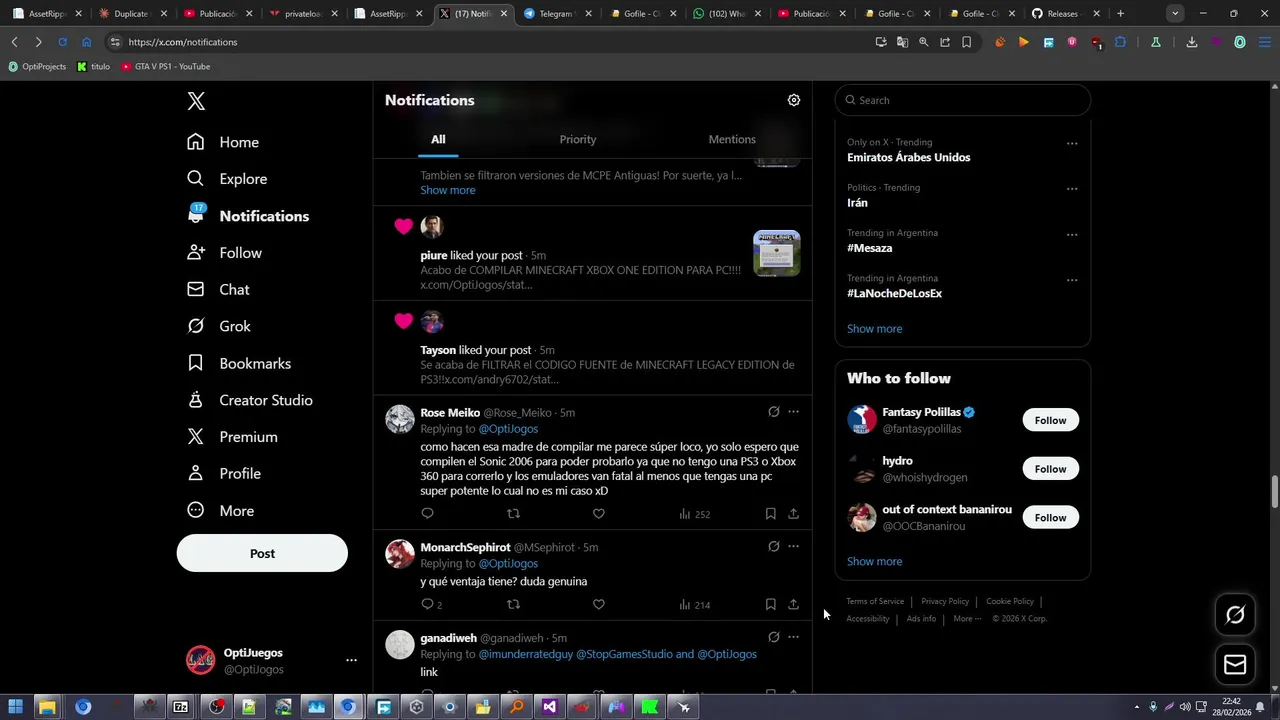1280x720 pixels.
Task: Open more options on ganadiweh's post
Action: coord(793,637)
